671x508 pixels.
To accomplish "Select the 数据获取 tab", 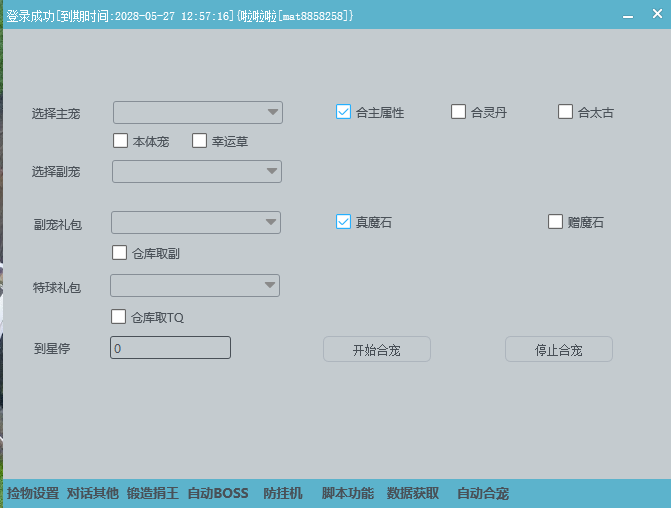I will [412, 494].
